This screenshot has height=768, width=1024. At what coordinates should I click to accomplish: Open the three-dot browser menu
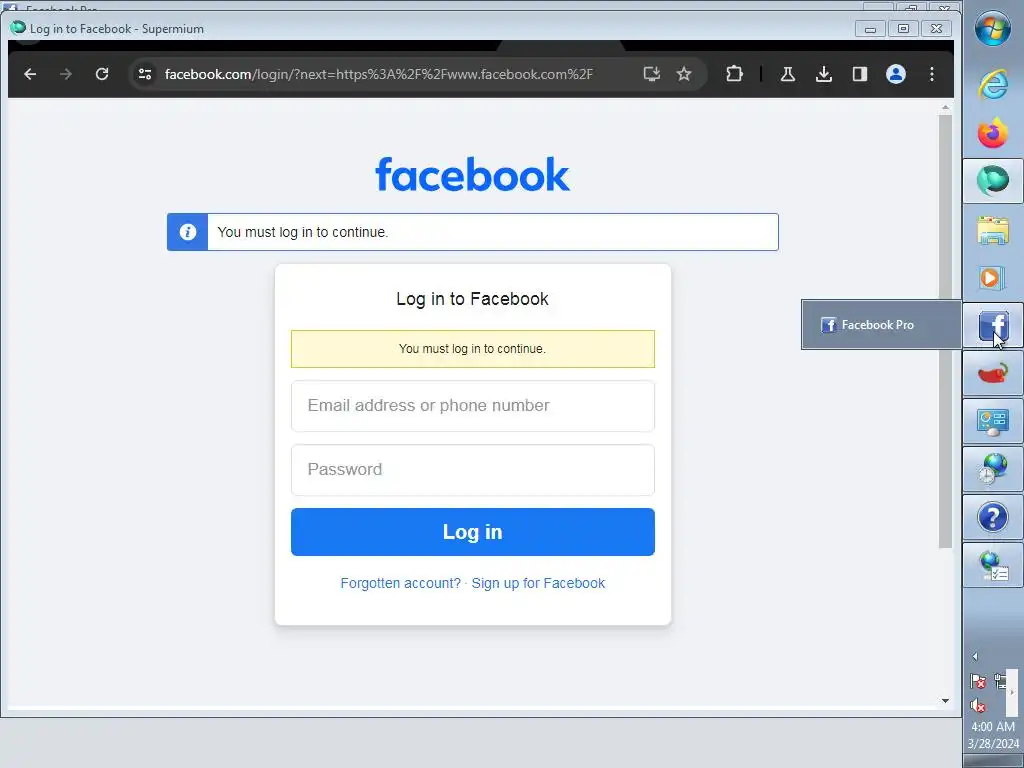click(932, 74)
